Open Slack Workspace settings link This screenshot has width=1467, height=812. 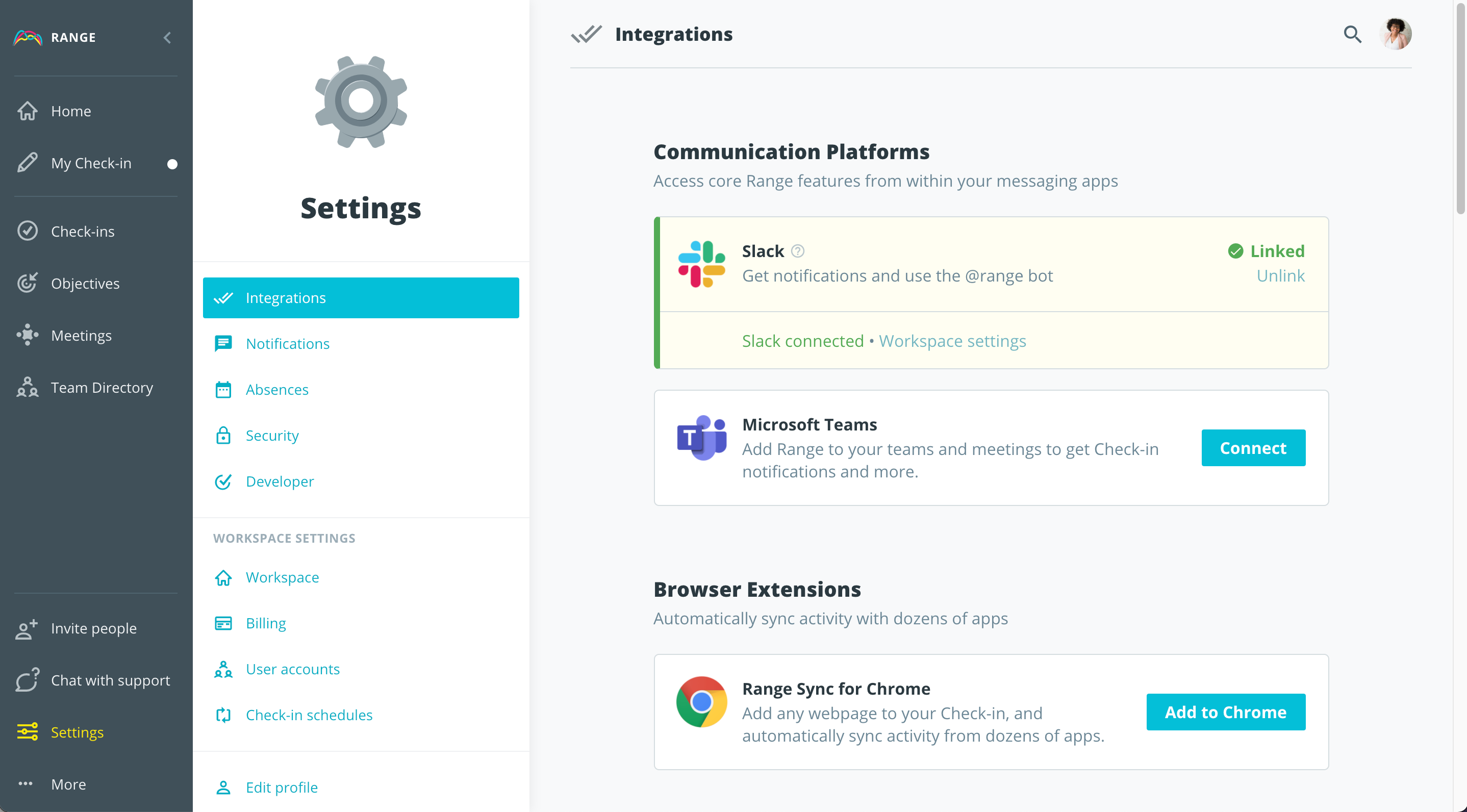(952, 341)
